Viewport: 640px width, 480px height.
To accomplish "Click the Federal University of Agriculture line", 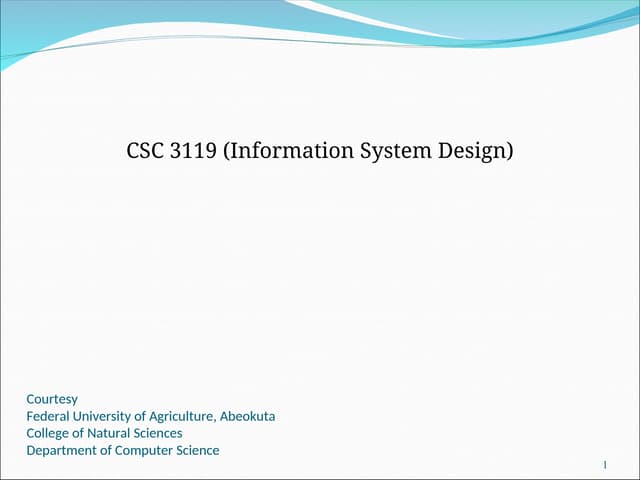I will coord(150,416).
